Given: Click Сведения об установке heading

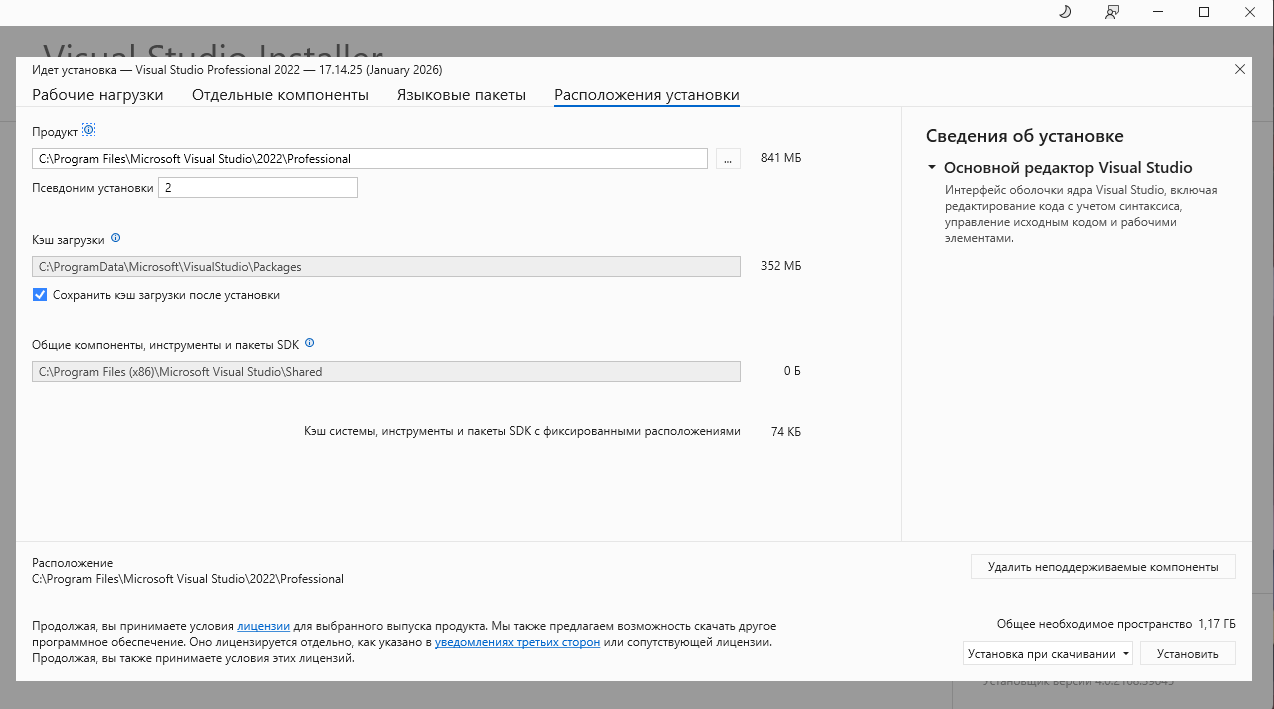Looking at the screenshot, I should [x=1025, y=136].
